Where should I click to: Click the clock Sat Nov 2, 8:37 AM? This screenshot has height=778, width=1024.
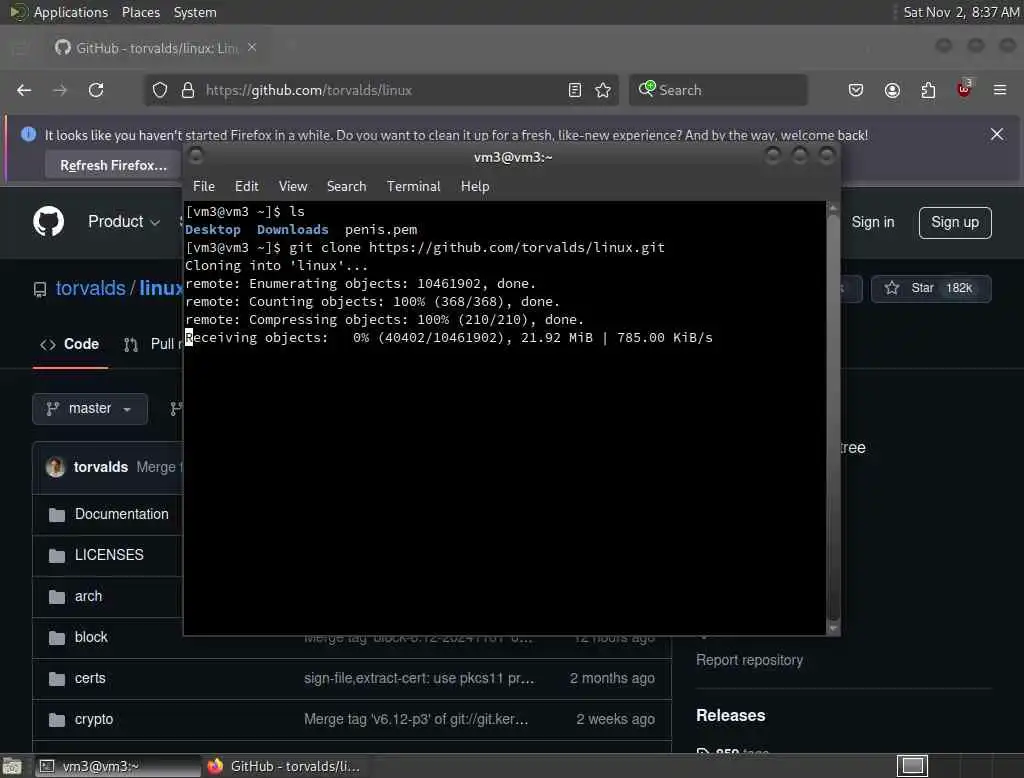(961, 12)
